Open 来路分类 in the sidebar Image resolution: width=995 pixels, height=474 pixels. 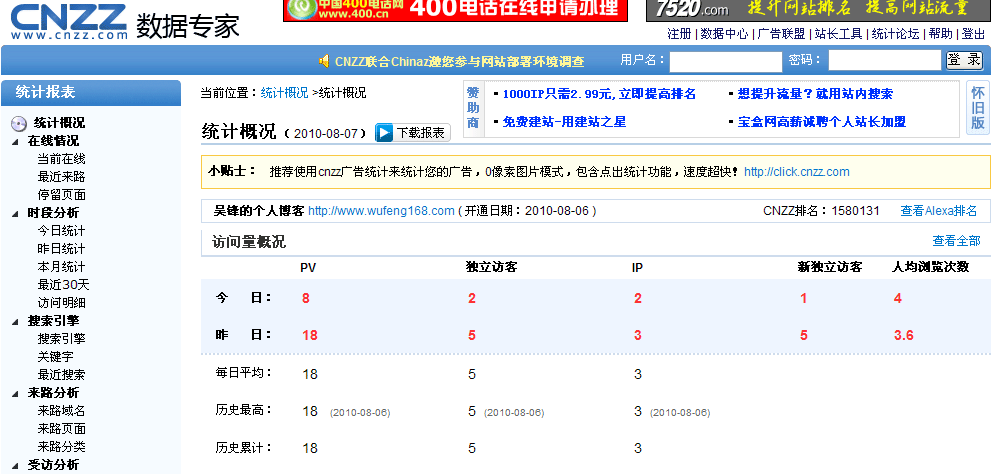[61, 447]
